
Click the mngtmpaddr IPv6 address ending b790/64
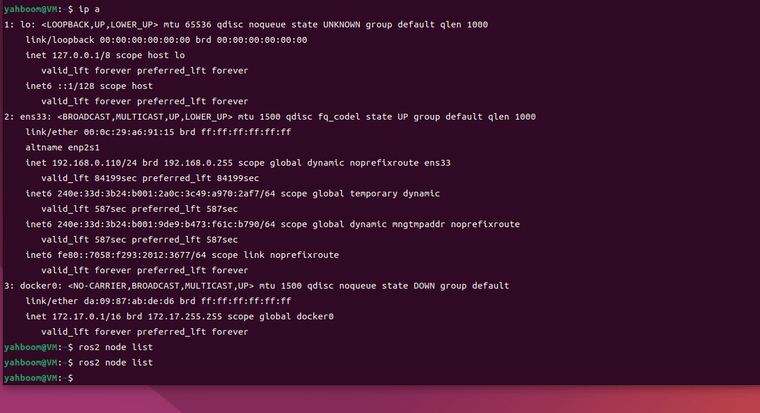(x=166, y=224)
